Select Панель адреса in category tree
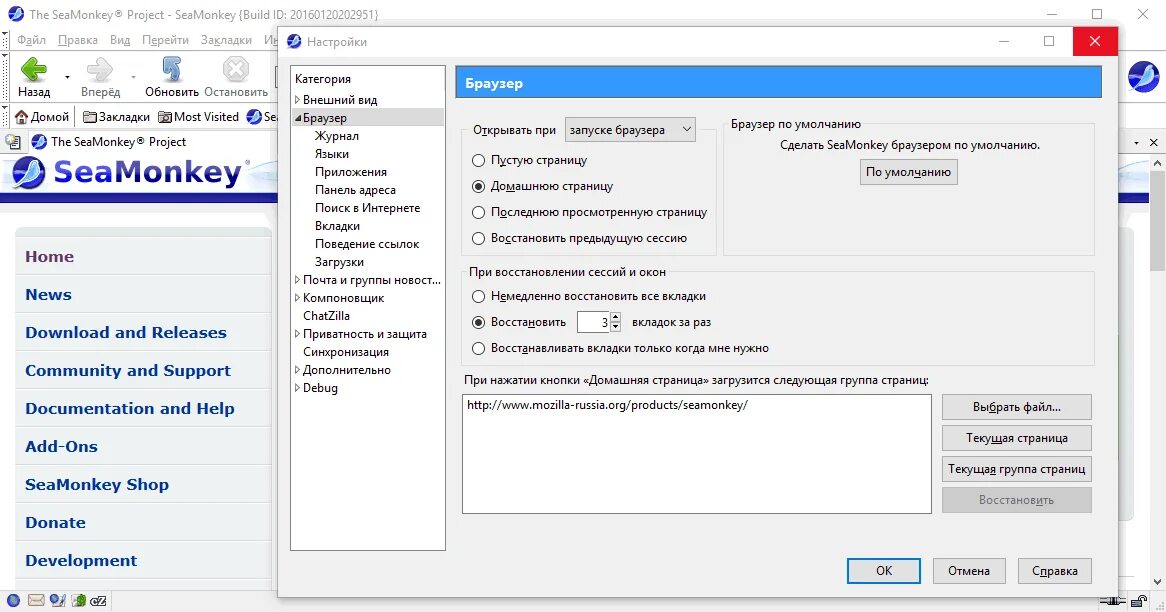 tap(355, 190)
